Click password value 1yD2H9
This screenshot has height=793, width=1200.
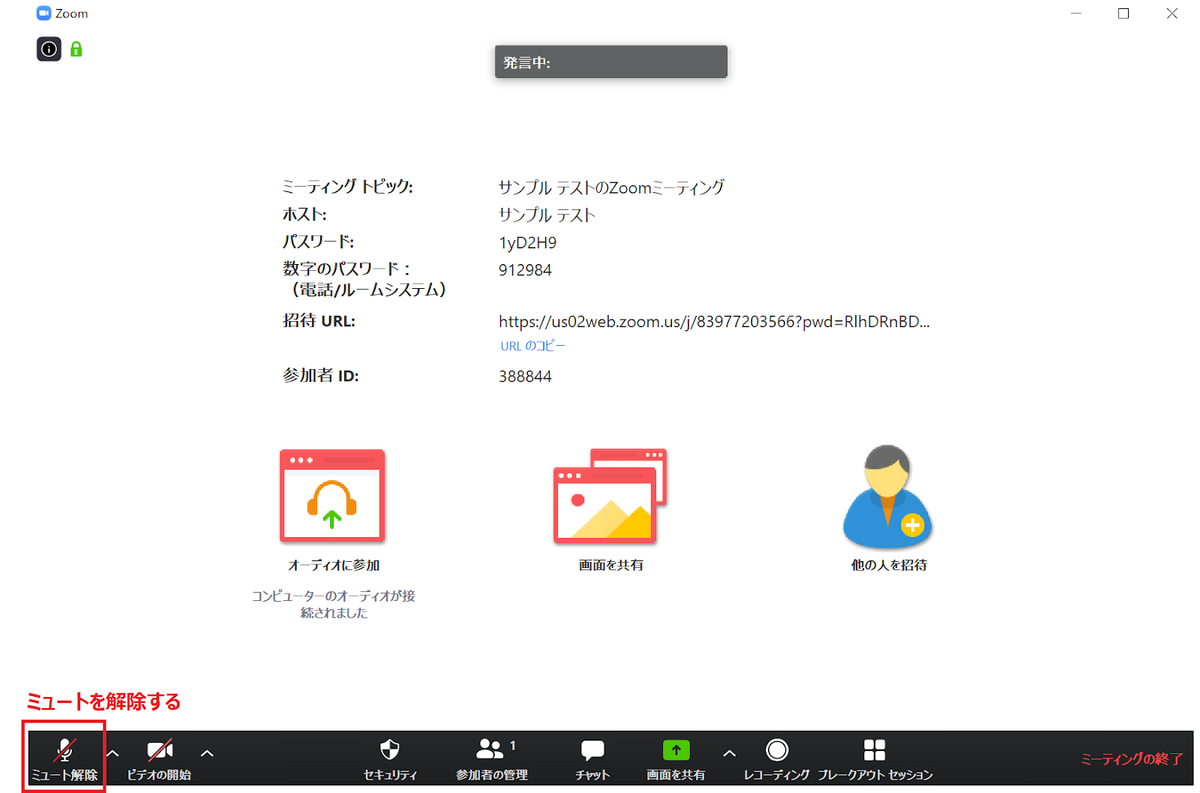click(526, 242)
